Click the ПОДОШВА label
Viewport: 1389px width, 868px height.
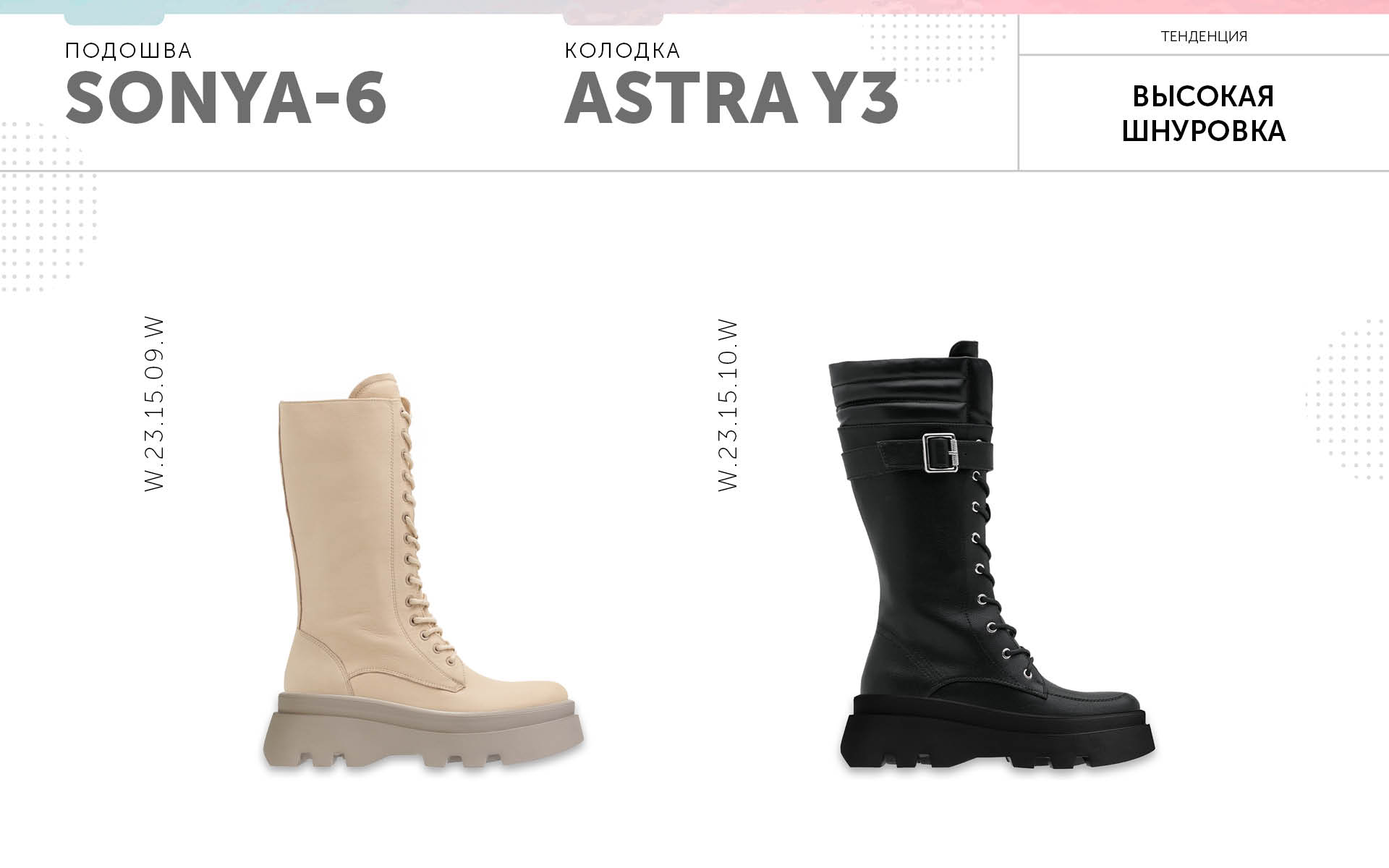click(129, 51)
